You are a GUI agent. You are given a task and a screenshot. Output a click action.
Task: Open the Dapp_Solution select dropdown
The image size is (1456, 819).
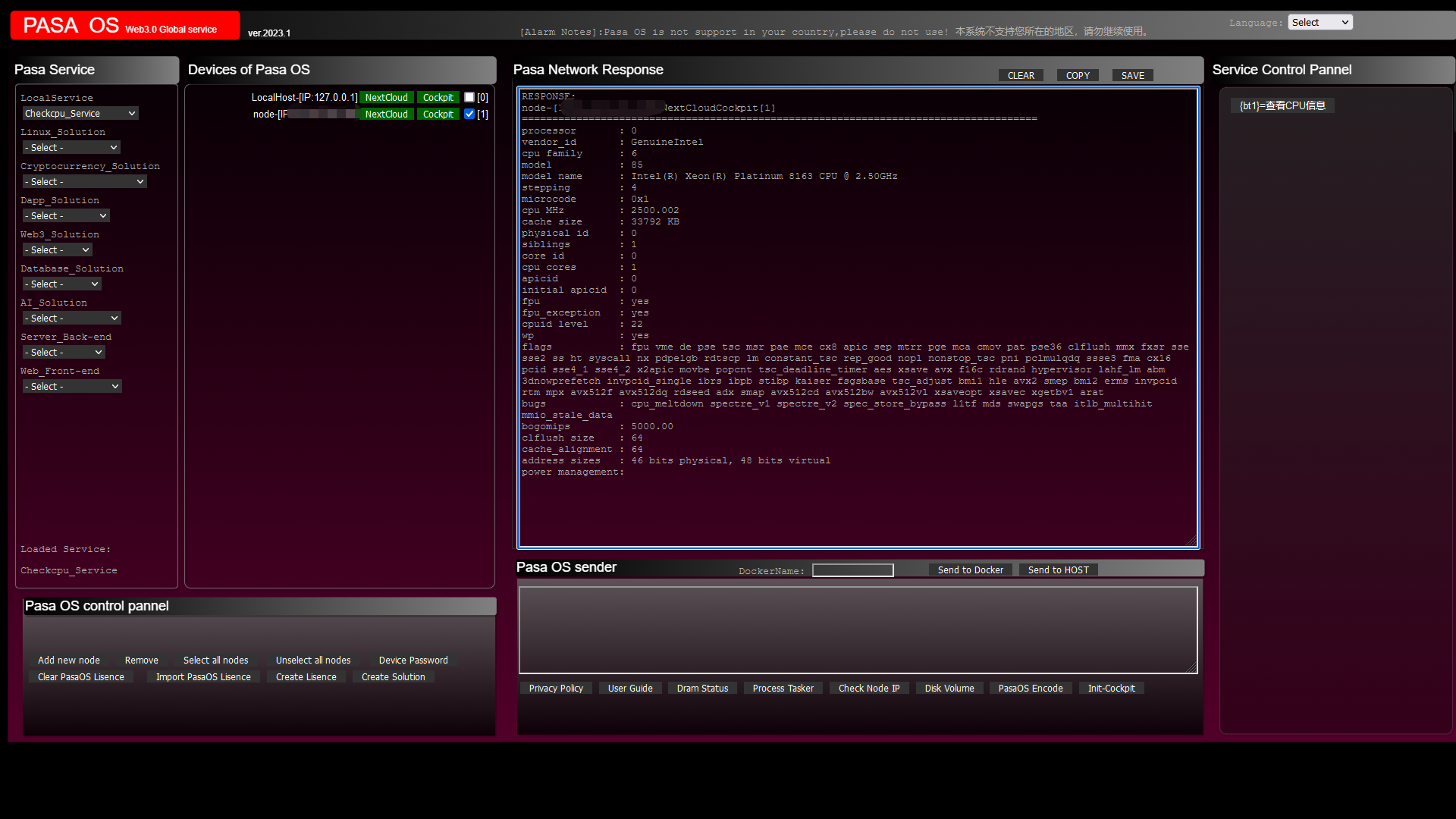[66, 215]
